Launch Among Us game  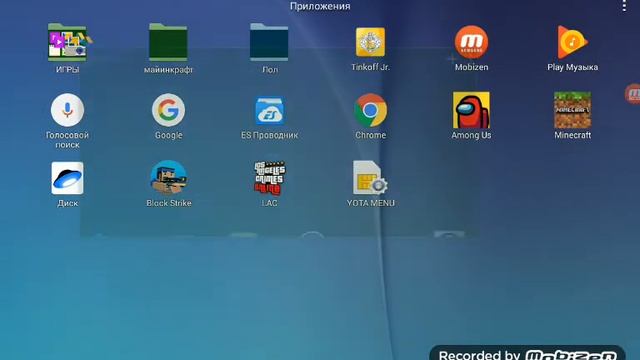tap(471, 110)
